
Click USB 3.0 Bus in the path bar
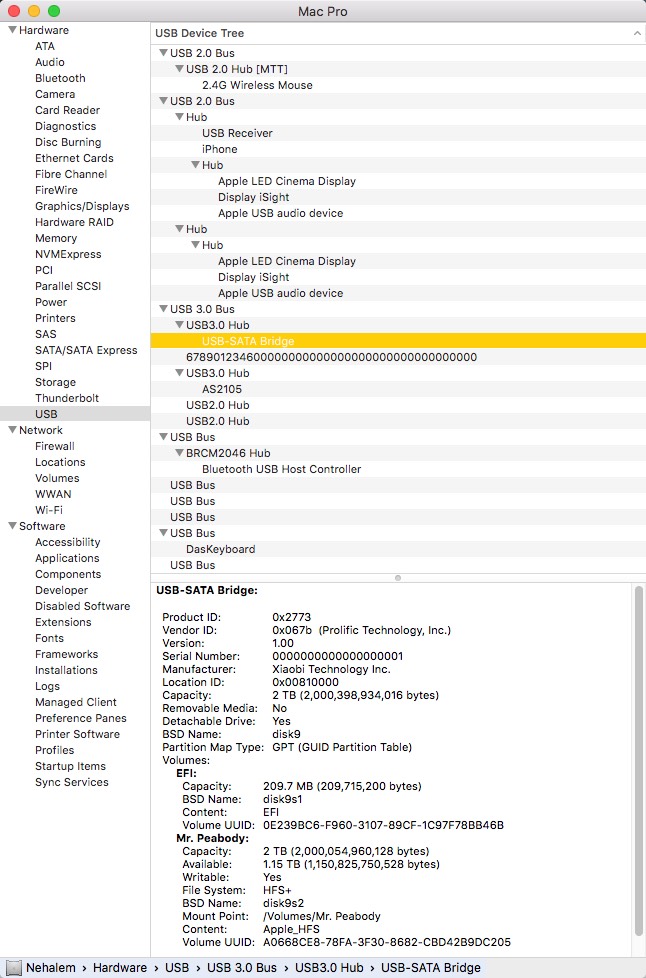[x=242, y=968]
